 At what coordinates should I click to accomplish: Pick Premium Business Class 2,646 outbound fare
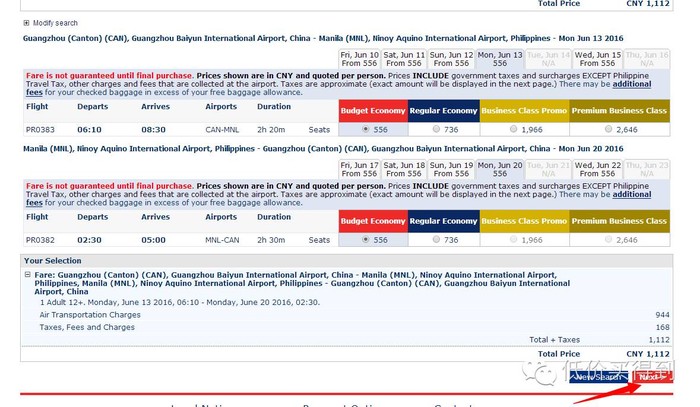click(x=606, y=129)
